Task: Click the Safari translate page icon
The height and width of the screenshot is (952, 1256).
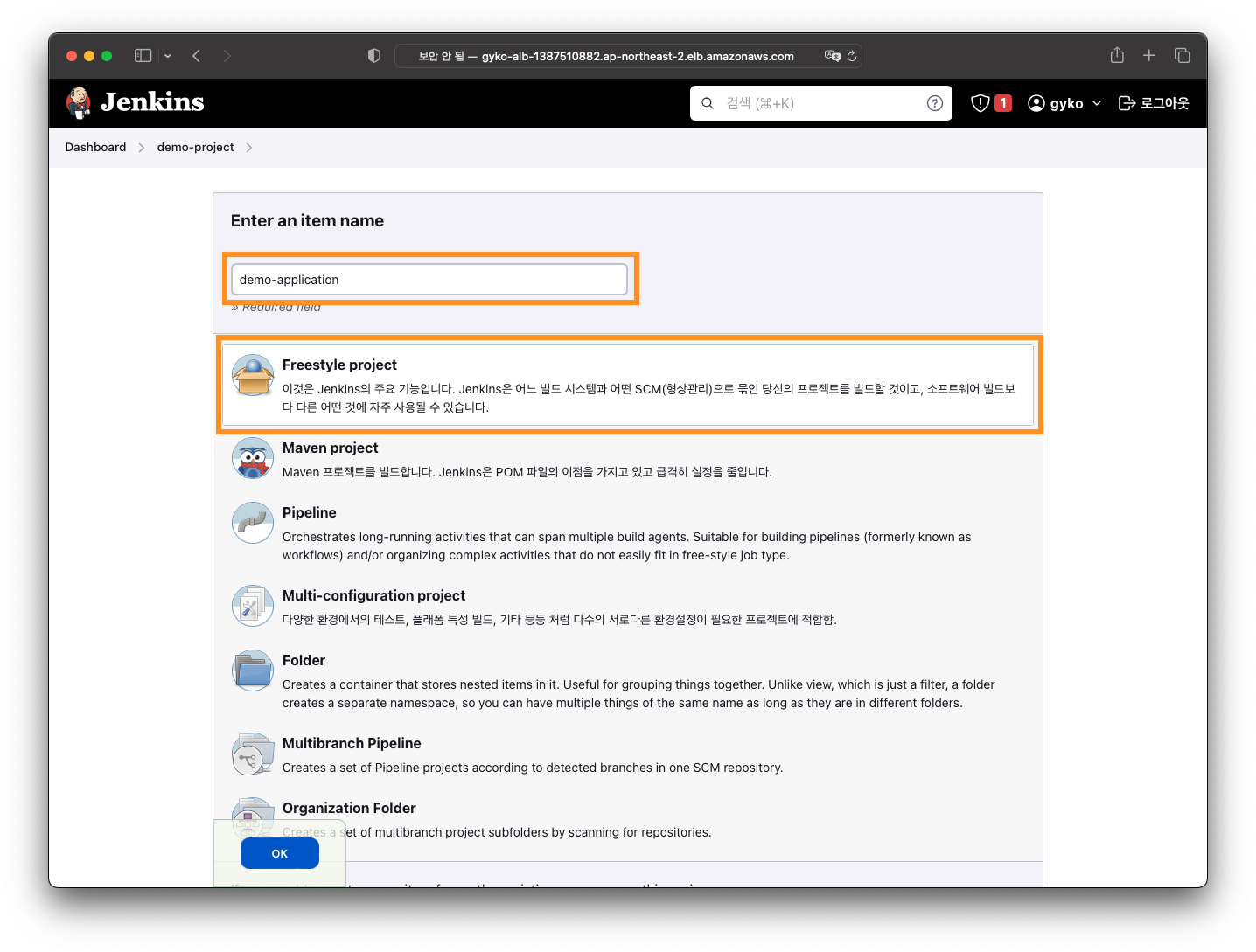Action: (832, 56)
